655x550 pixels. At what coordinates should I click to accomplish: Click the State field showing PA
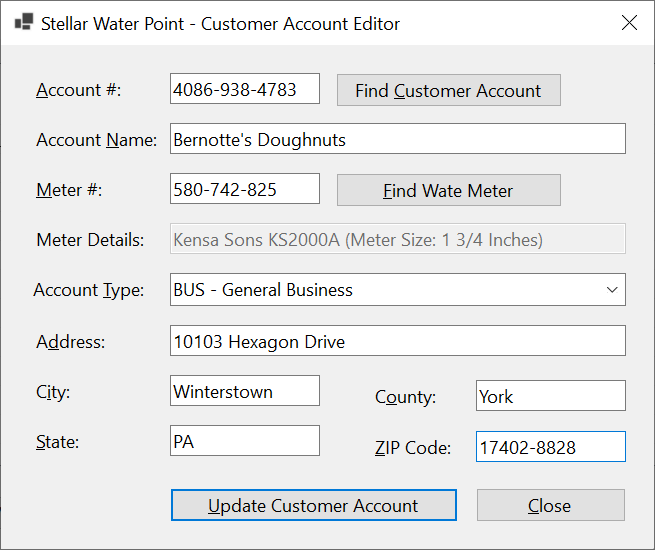coord(245,441)
